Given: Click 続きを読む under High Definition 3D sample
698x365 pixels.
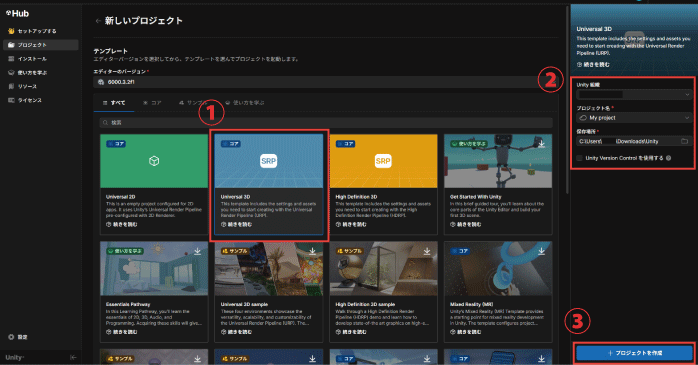Looking at the screenshot, I should coord(351,332).
